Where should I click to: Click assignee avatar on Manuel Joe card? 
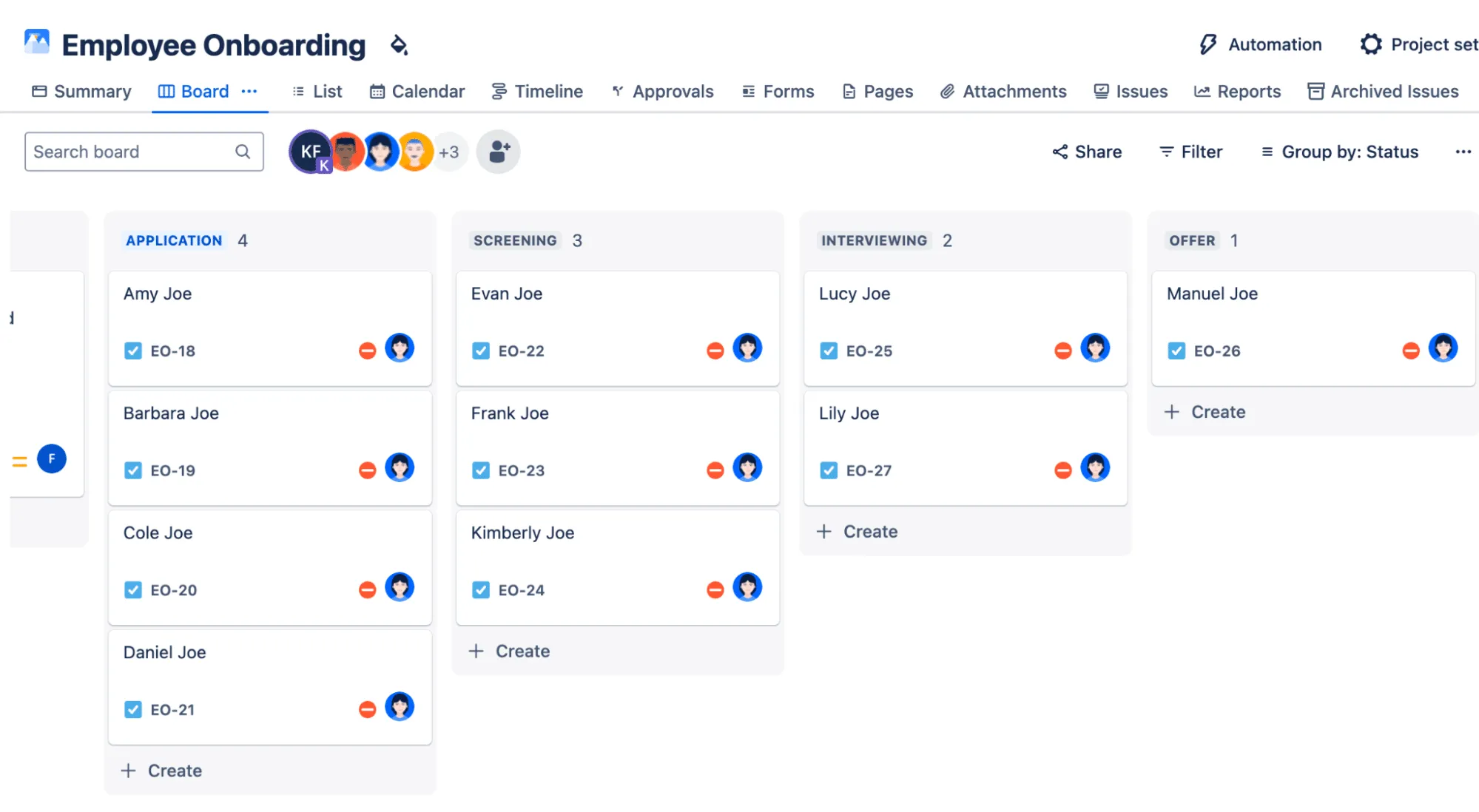[1443, 348]
